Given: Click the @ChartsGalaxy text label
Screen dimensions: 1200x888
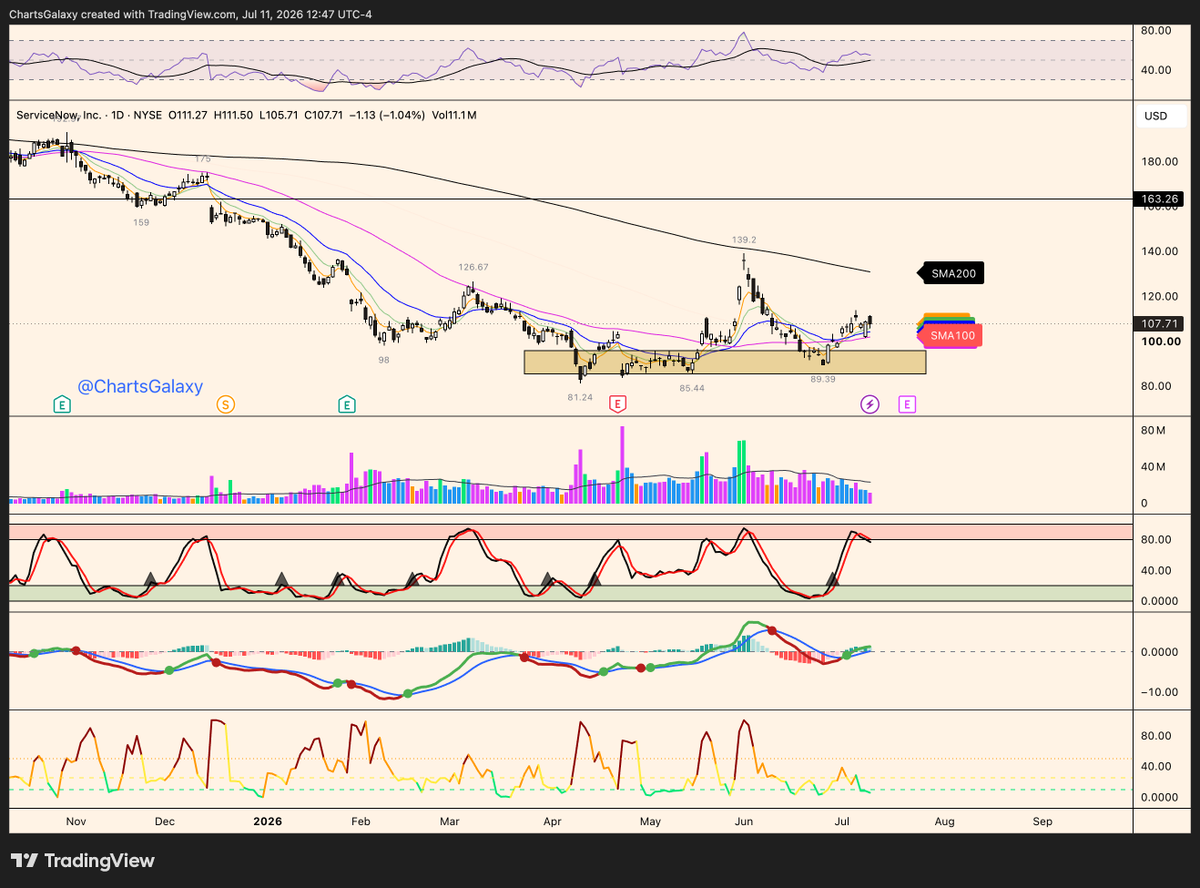Looking at the screenshot, I should point(141,386).
